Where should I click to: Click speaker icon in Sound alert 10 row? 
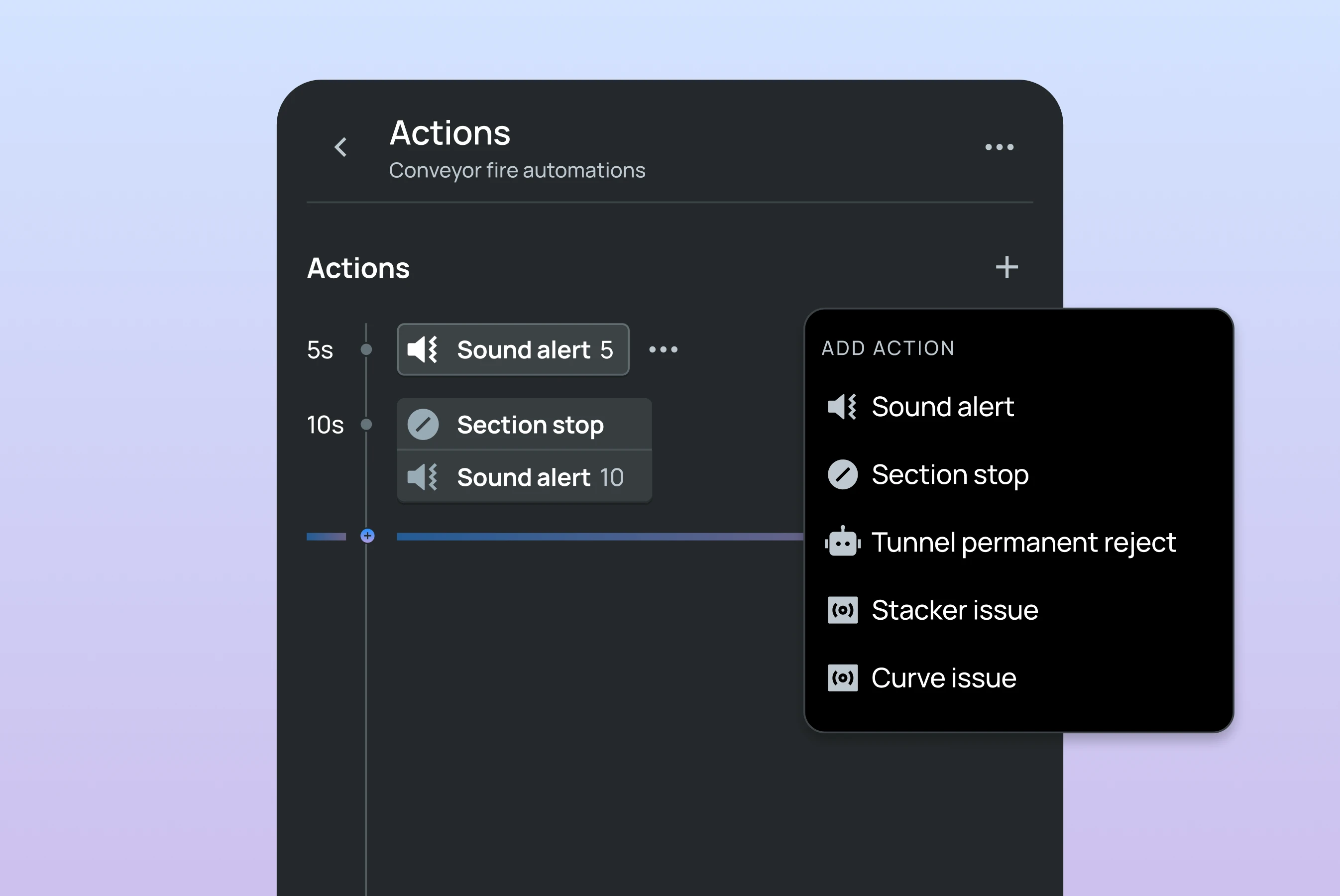422,477
